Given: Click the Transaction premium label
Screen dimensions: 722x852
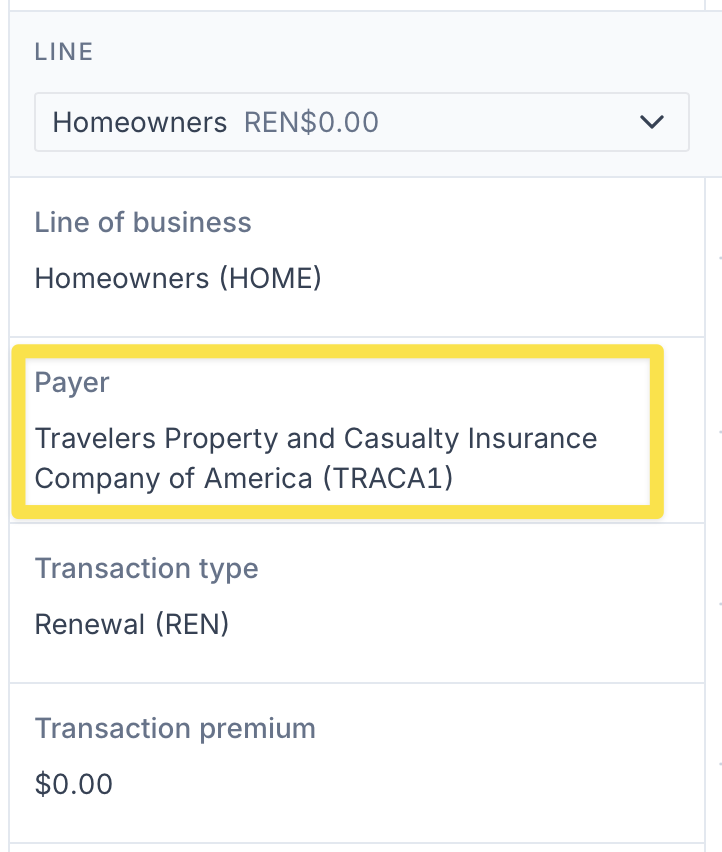Looking at the screenshot, I should point(175,728).
